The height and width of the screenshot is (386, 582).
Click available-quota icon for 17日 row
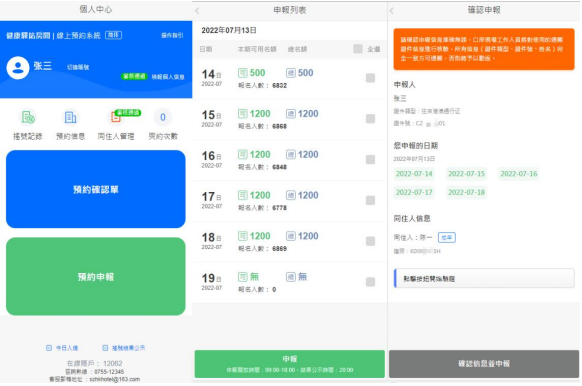tap(243, 195)
